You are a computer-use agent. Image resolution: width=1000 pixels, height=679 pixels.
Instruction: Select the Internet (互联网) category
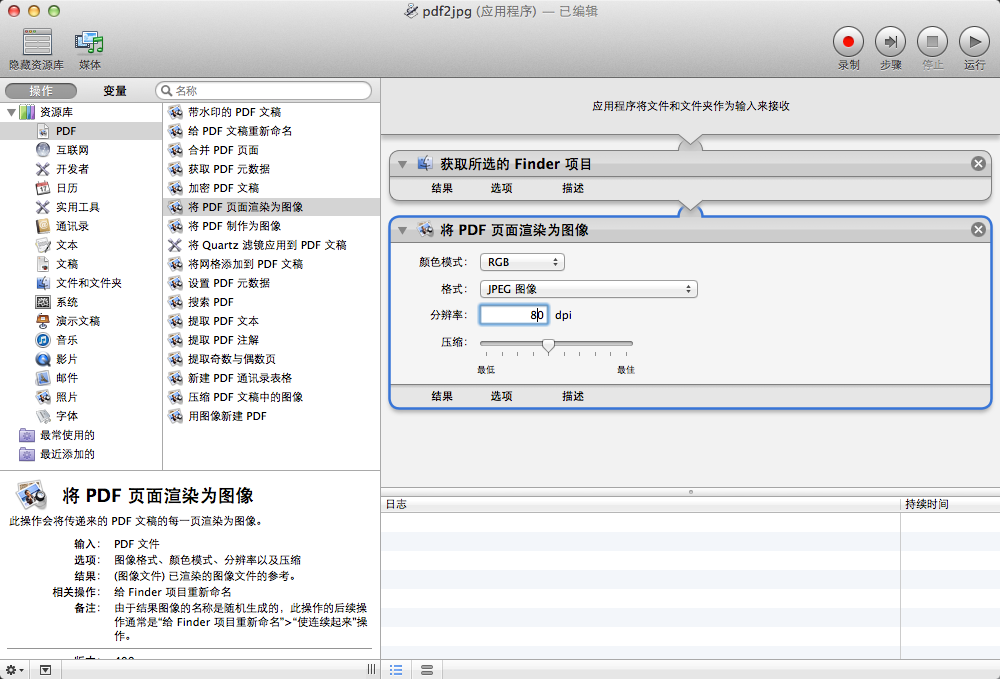click(x=72, y=150)
